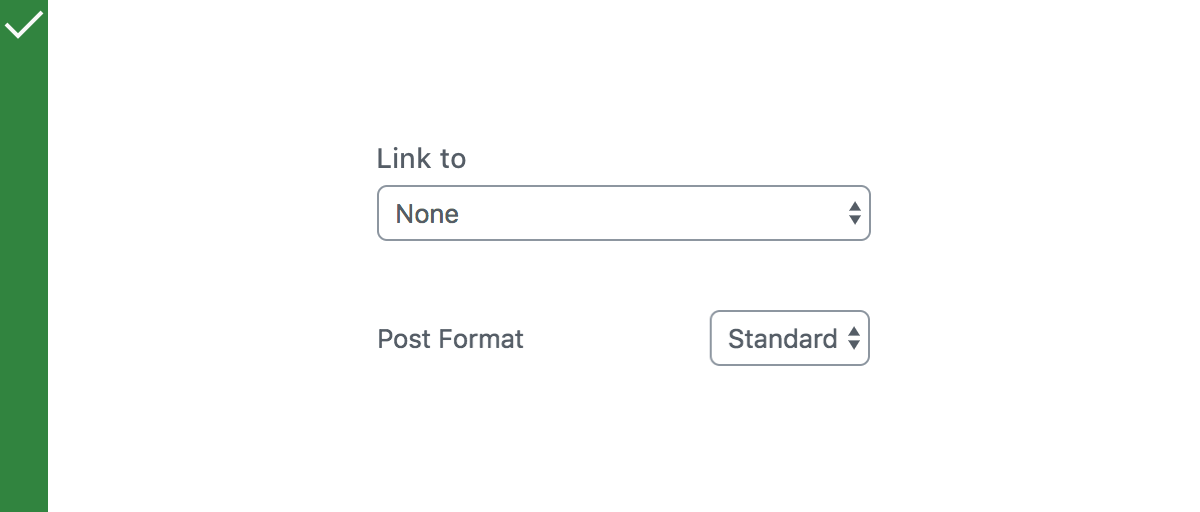Image resolution: width=1200 pixels, height=512 pixels.
Task: Click the Standard value in Post Format
Action: click(x=782, y=339)
